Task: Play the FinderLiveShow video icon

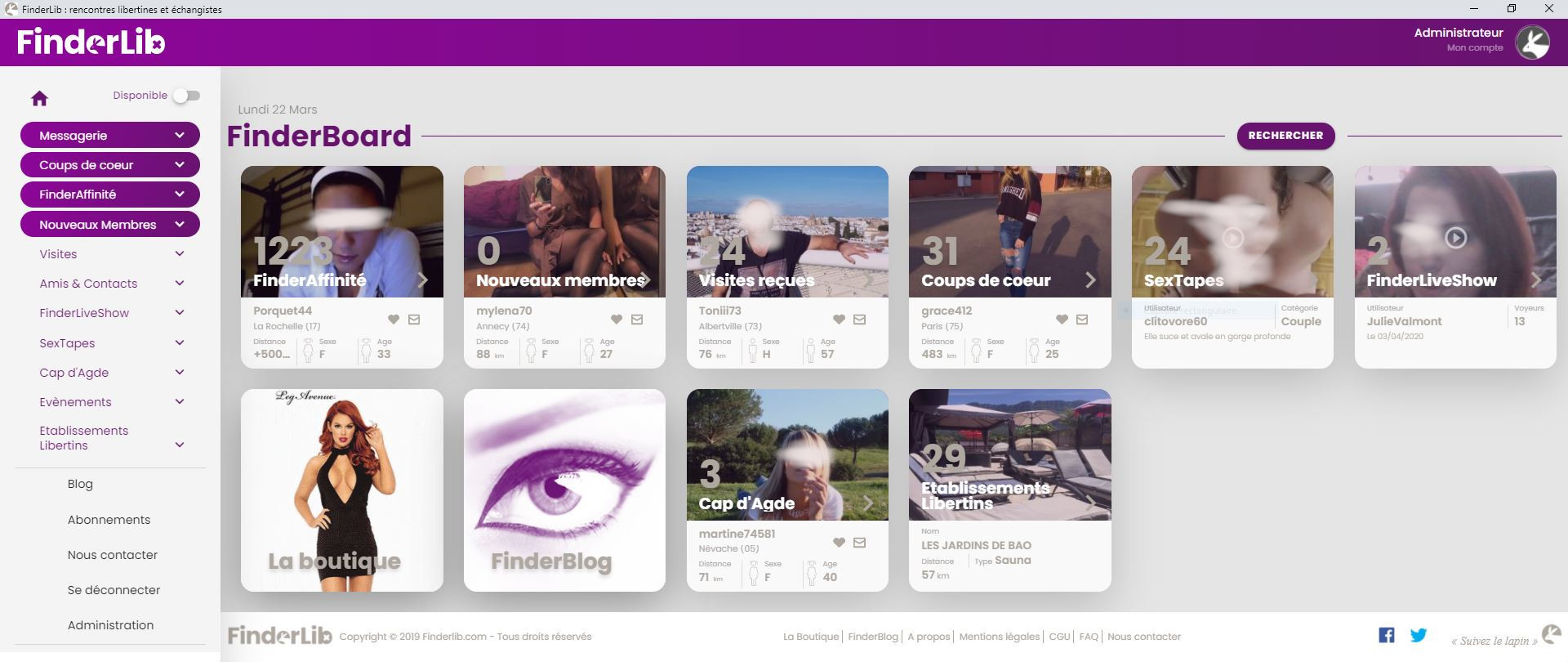Action: point(1455,238)
